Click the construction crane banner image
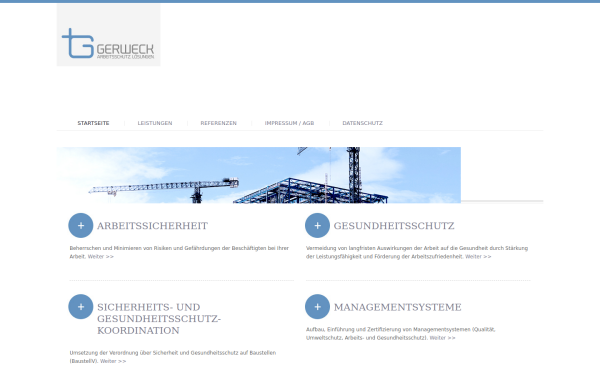This screenshot has width=600, height=375. pos(259,175)
